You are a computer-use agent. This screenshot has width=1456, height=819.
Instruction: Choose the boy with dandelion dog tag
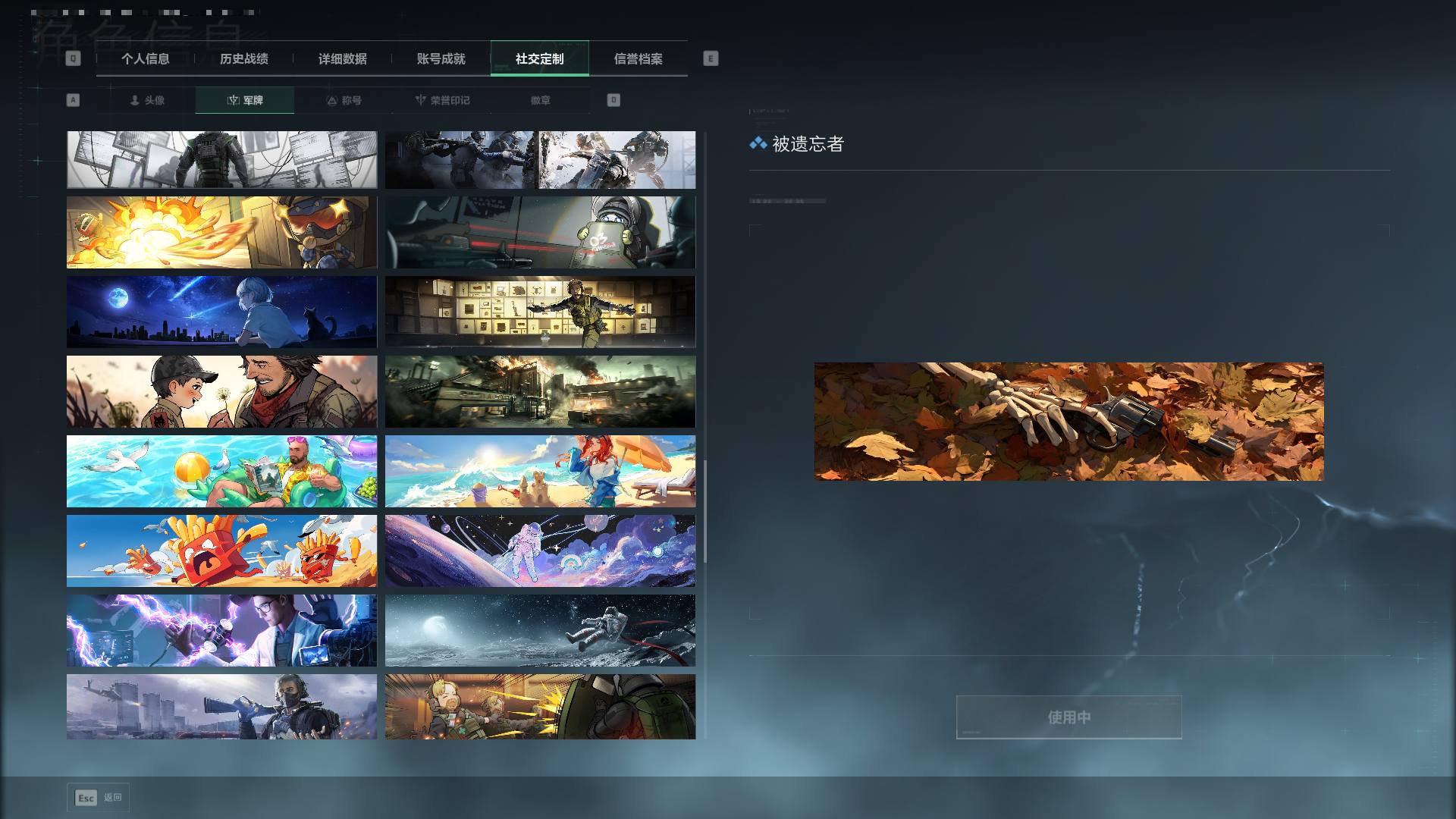click(x=221, y=391)
